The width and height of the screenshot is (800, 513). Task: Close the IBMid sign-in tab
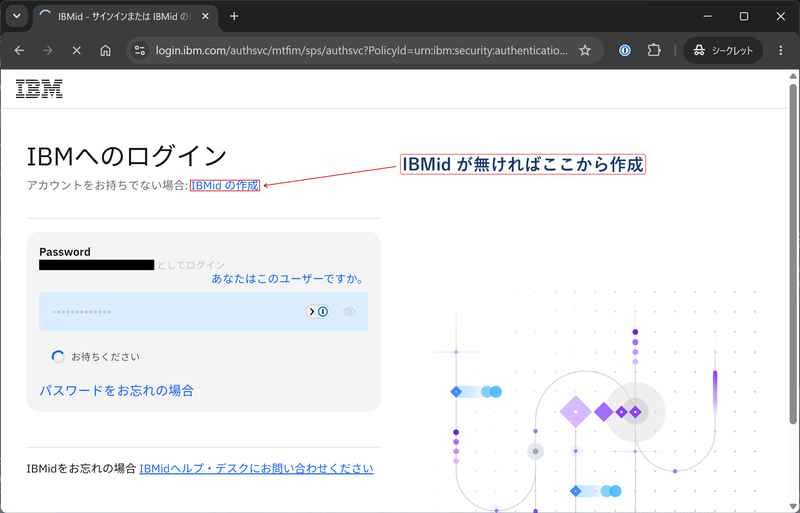point(205,16)
